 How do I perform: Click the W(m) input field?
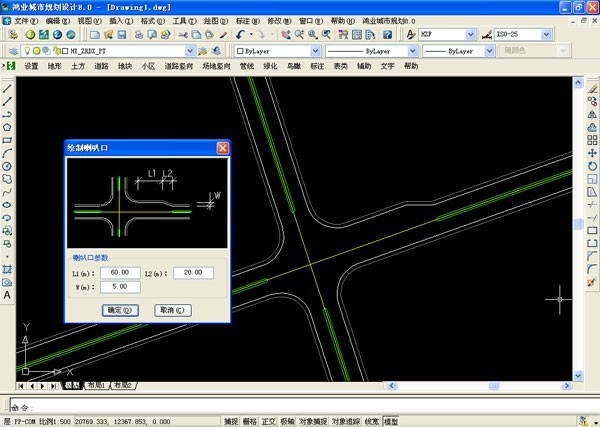(x=120, y=288)
